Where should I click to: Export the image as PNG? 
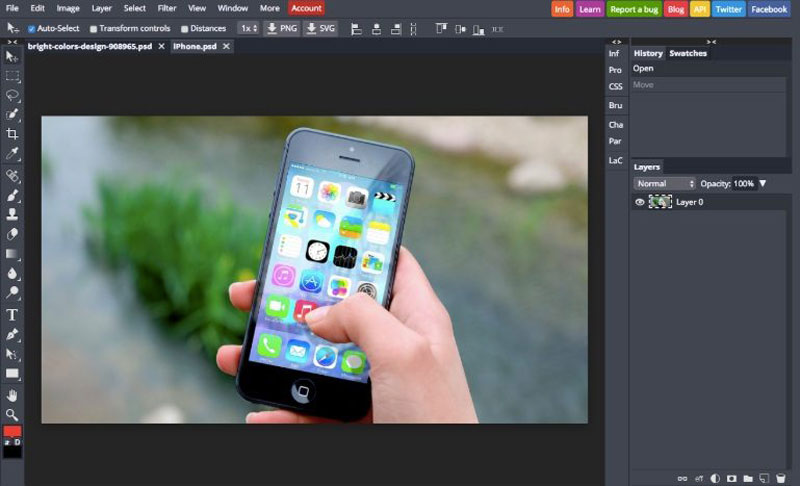[x=281, y=29]
